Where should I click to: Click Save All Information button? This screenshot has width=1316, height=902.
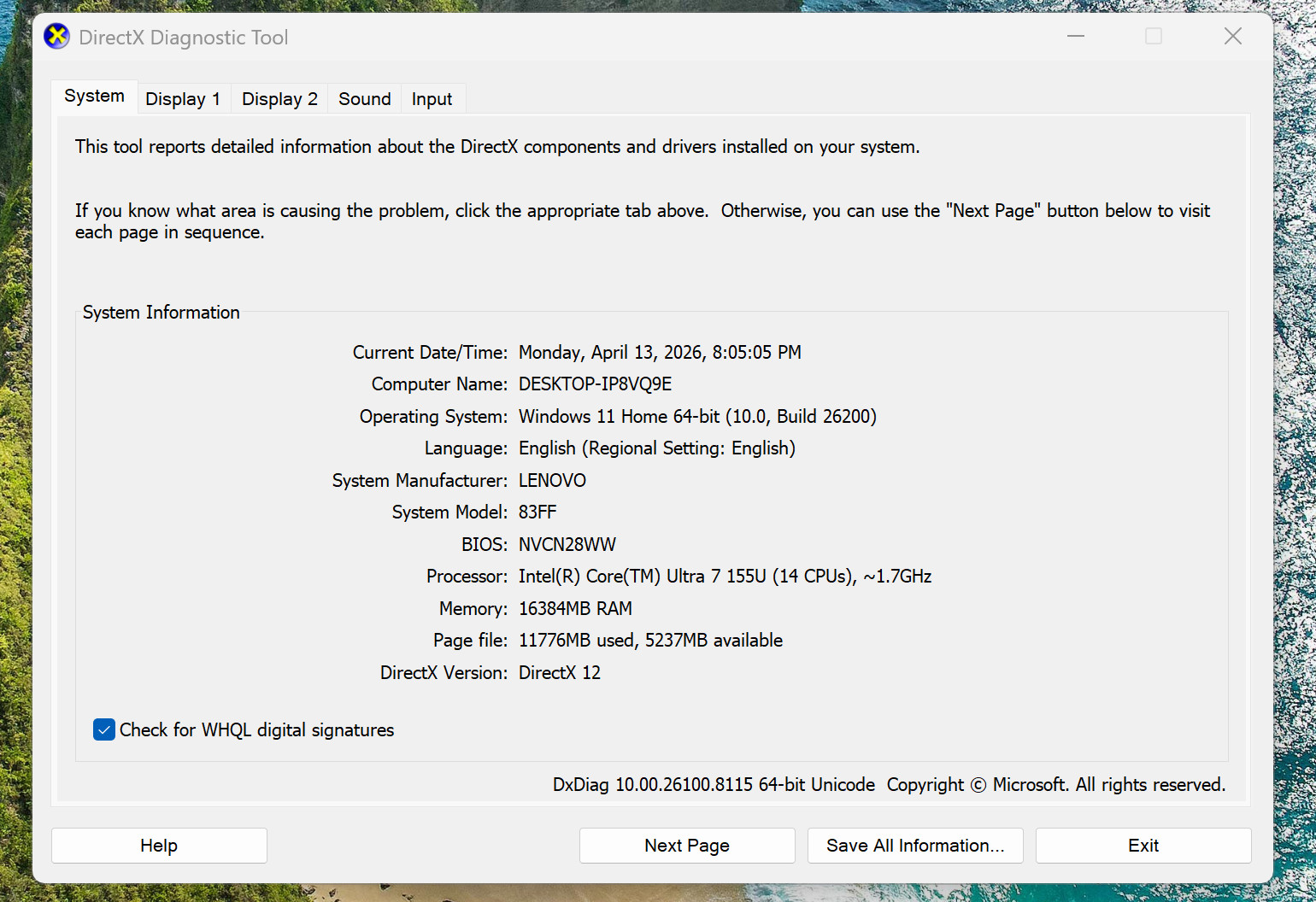coord(915,846)
